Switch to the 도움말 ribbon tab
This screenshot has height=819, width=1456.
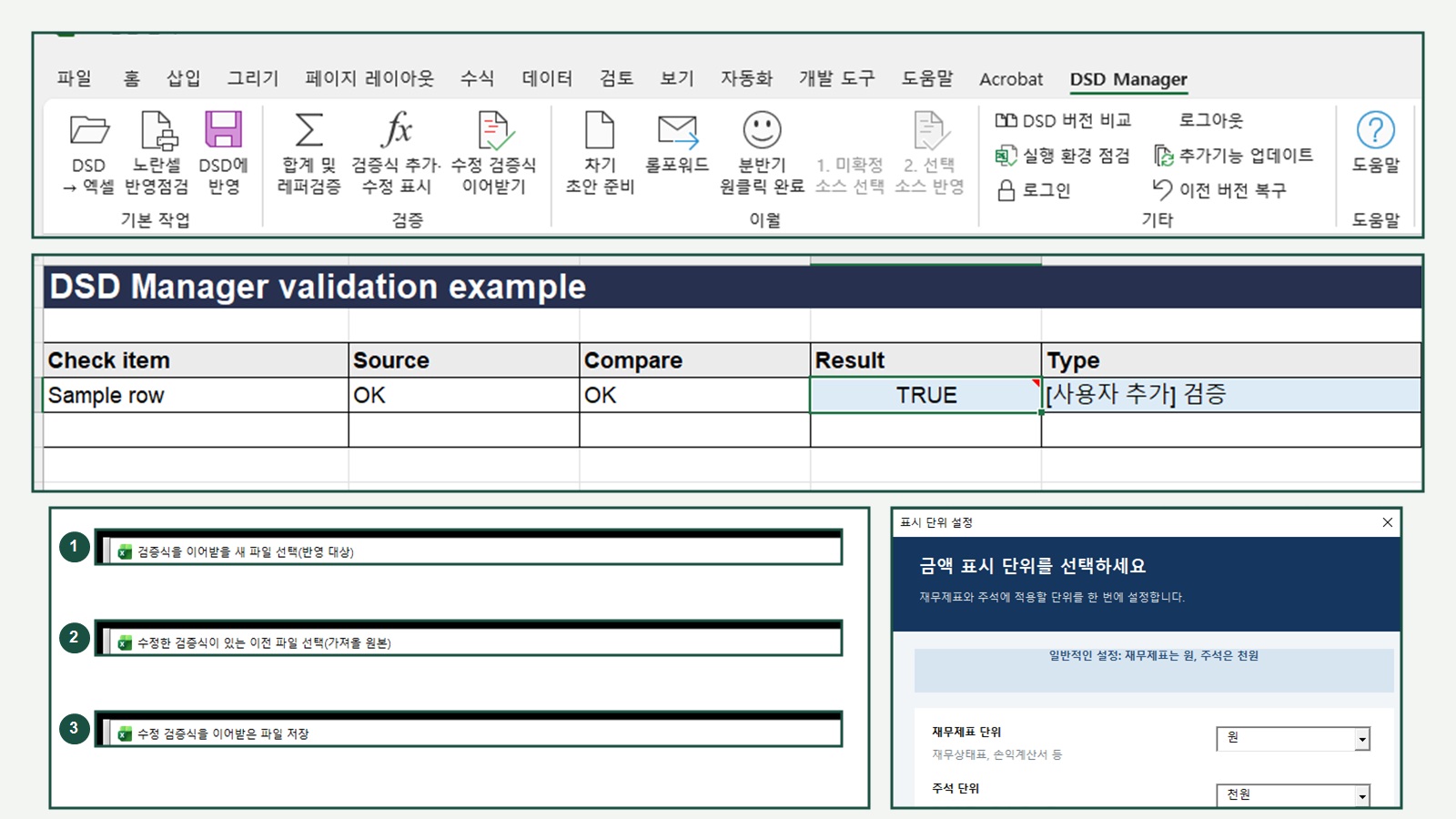[x=927, y=78]
